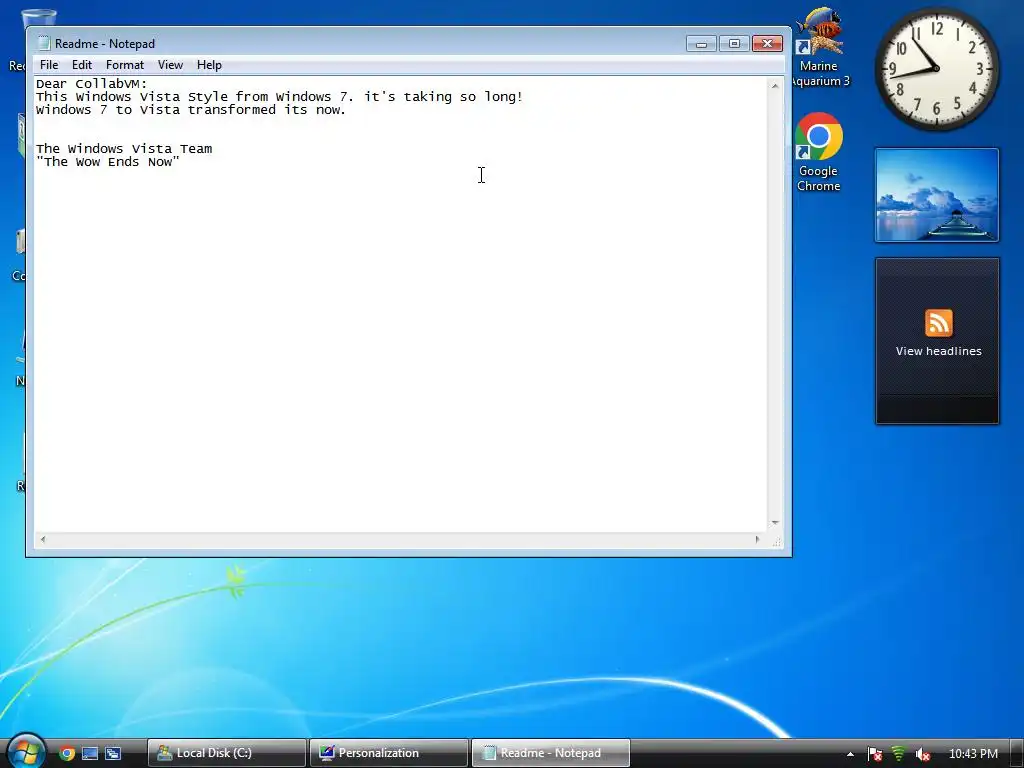Open the File menu in Notepad
Viewport: 1024px width, 768px height.
(49, 65)
